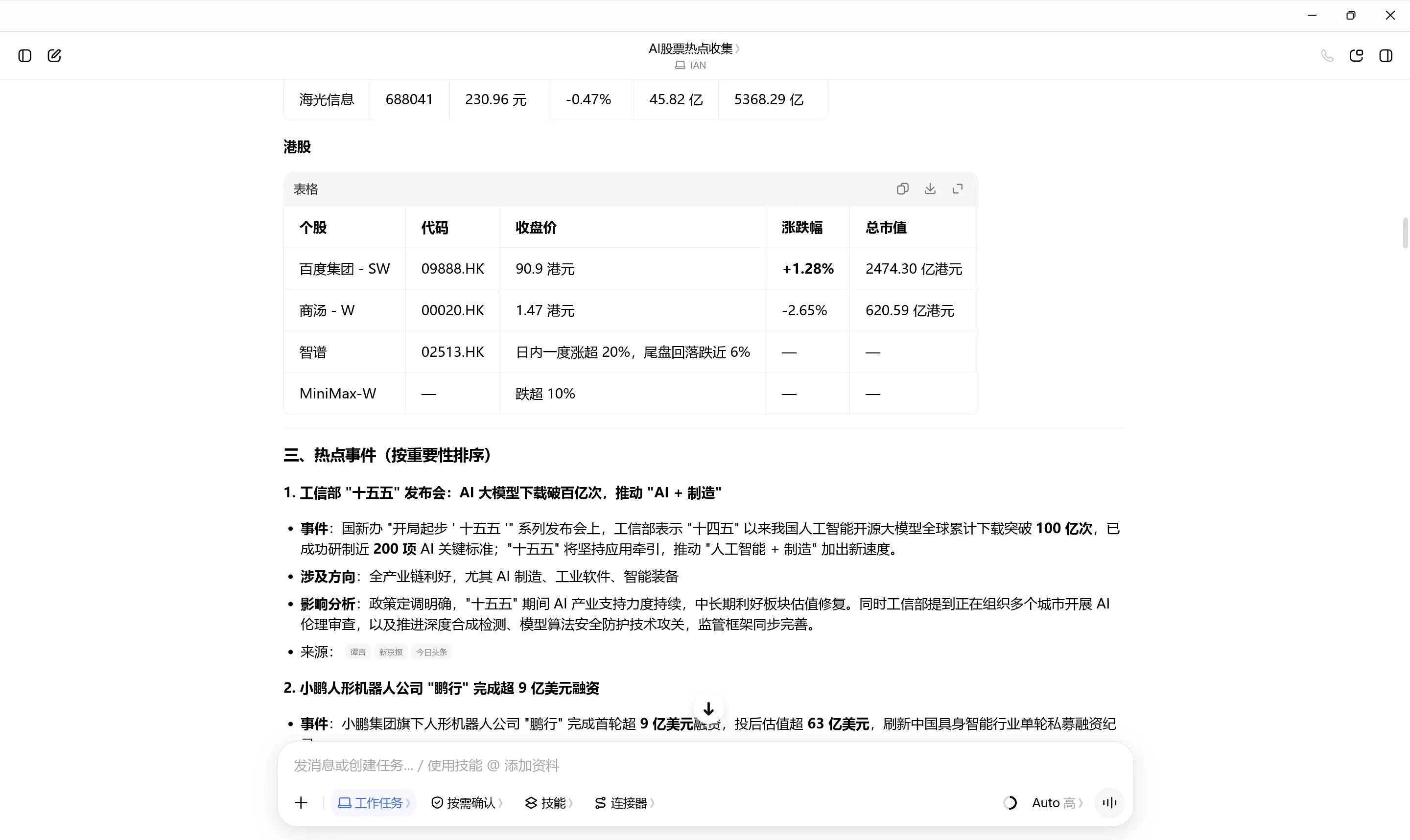Click the loading spinner beside Auto

pos(1010,803)
